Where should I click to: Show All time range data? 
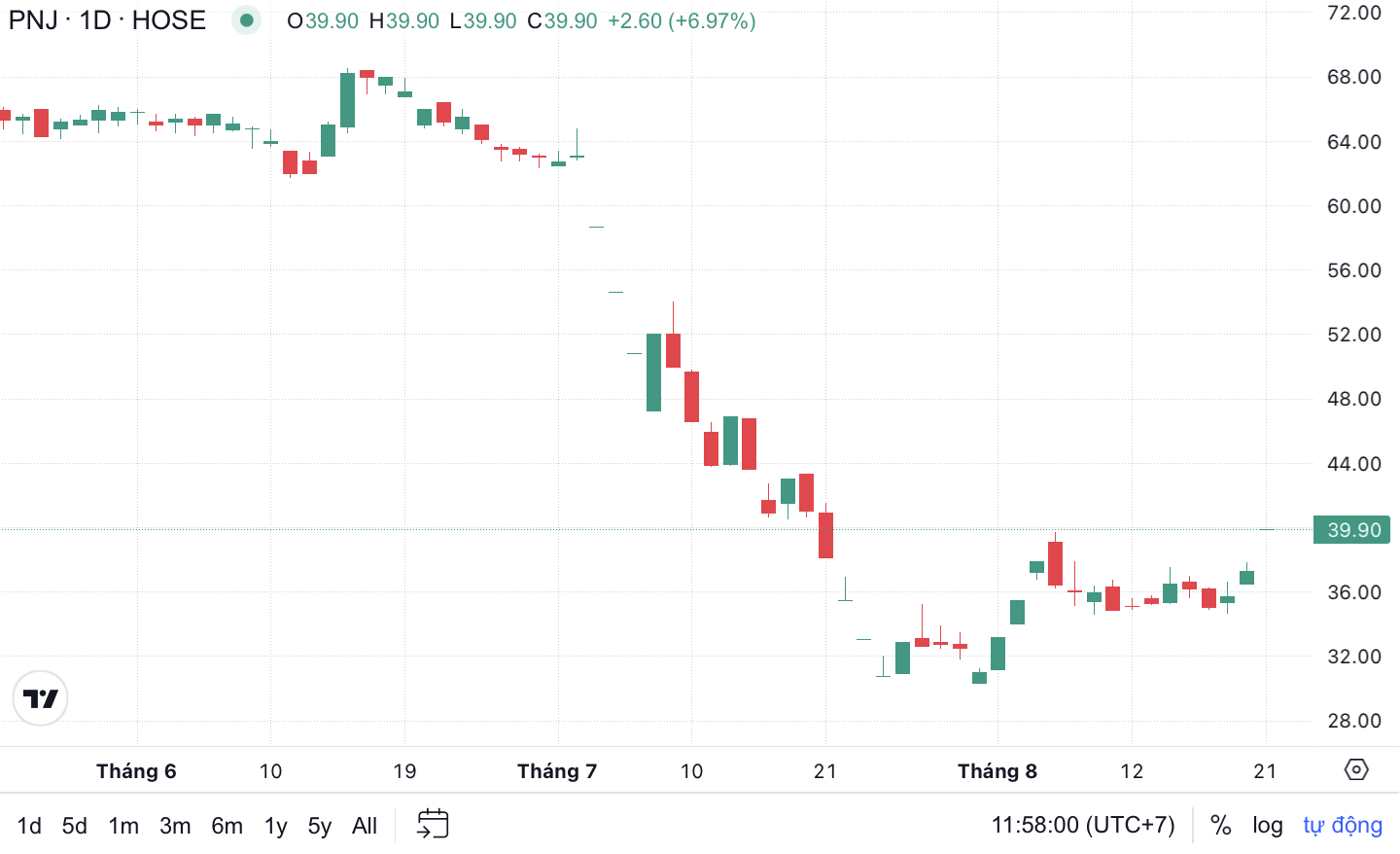365,825
